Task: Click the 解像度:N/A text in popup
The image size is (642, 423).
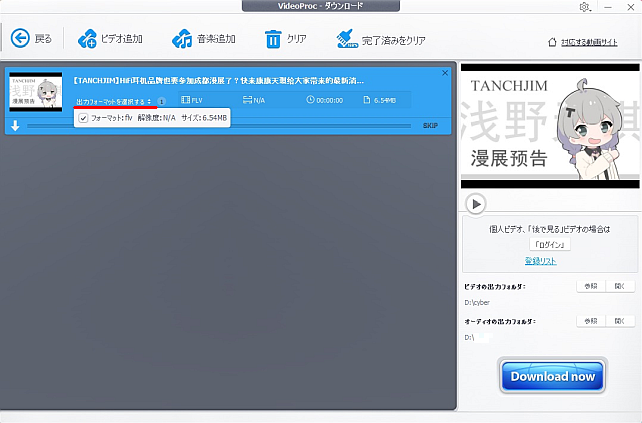Action: (x=156, y=118)
